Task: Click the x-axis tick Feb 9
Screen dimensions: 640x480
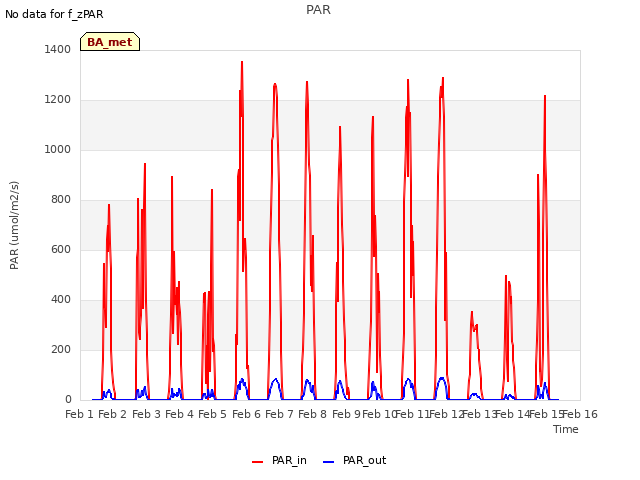Action: click(346, 414)
